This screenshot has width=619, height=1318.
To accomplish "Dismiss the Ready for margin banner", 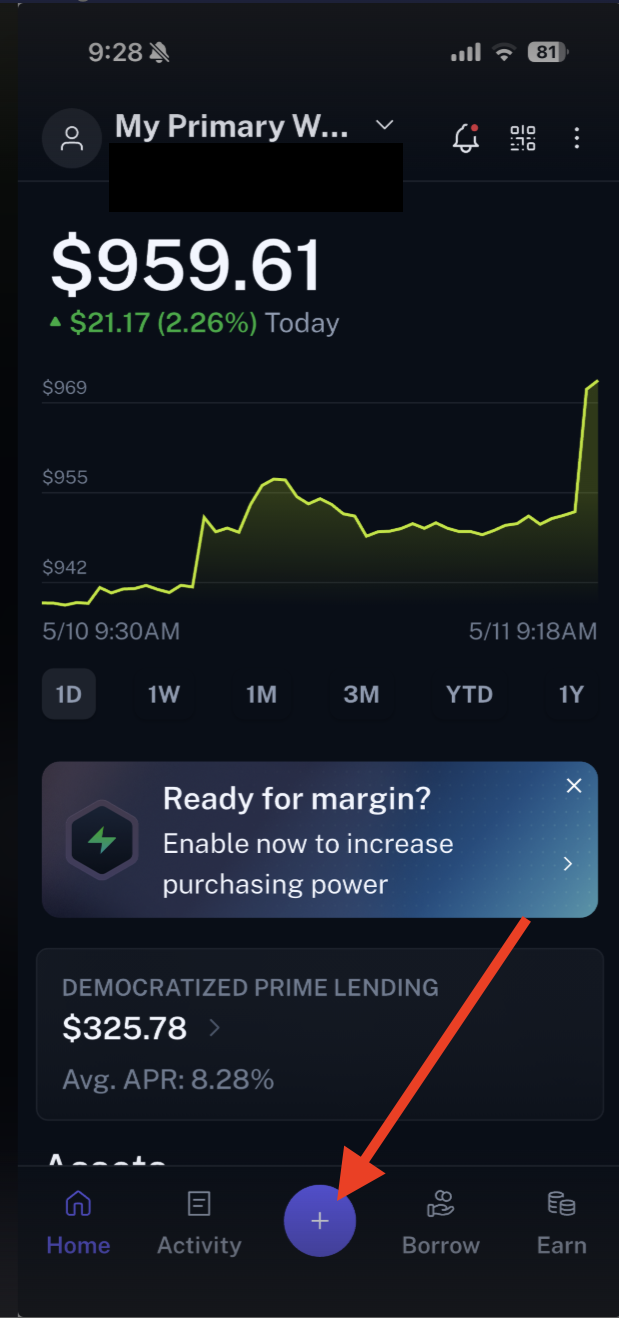I will pos(574,786).
